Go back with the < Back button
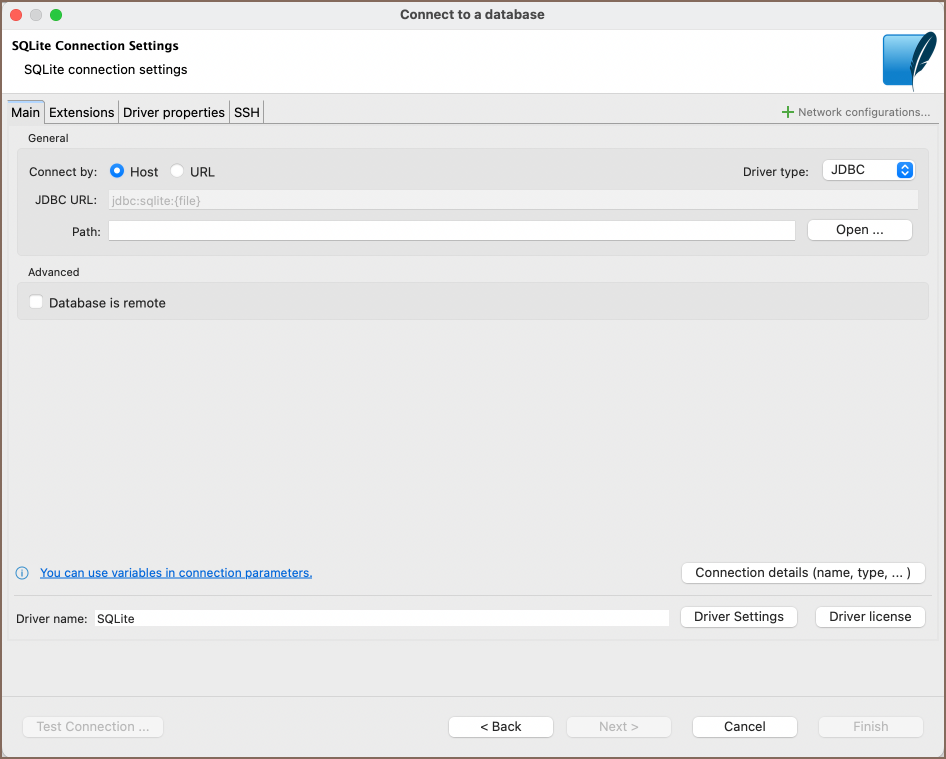This screenshot has width=946, height=759. 500,727
